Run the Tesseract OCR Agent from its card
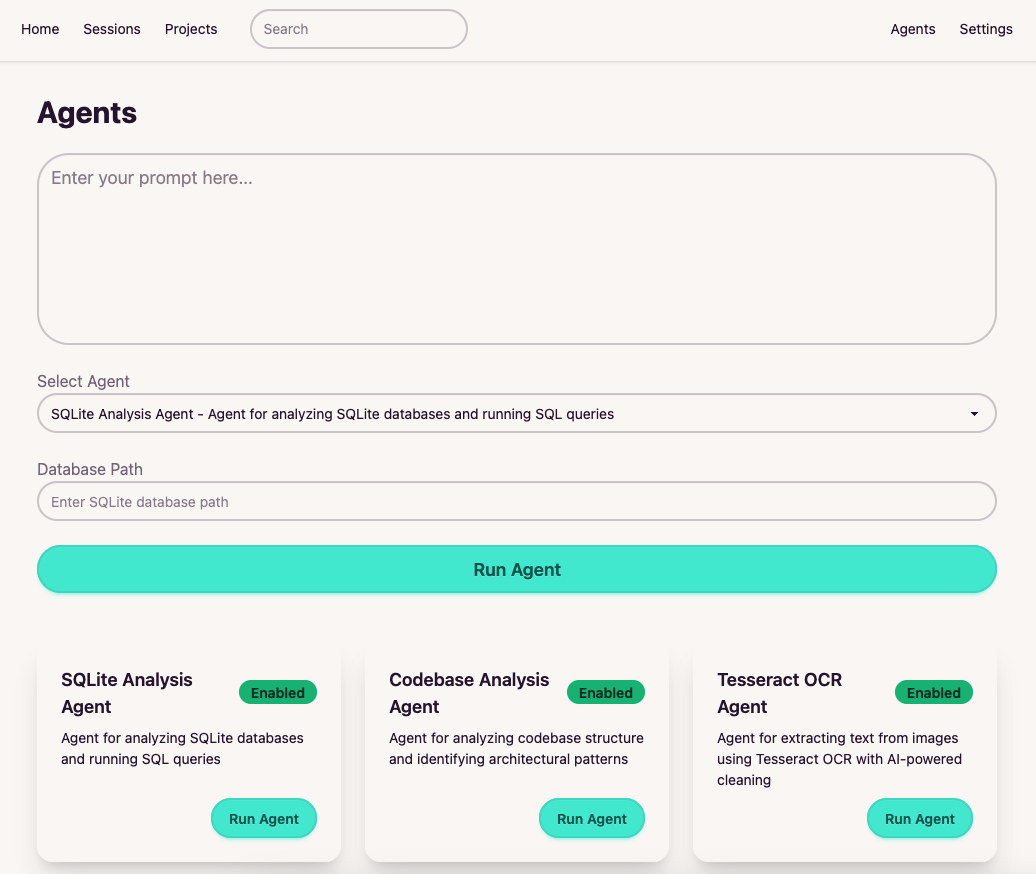Screen dimensions: 1036x874 (x=920, y=818)
